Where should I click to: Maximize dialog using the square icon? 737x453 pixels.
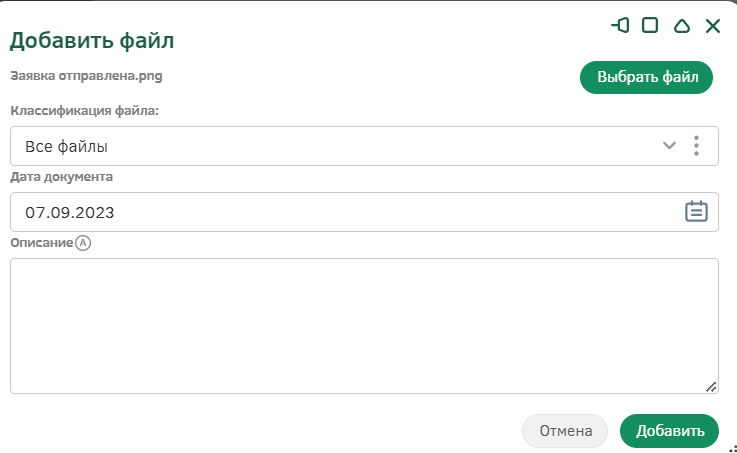pyautogui.click(x=650, y=25)
